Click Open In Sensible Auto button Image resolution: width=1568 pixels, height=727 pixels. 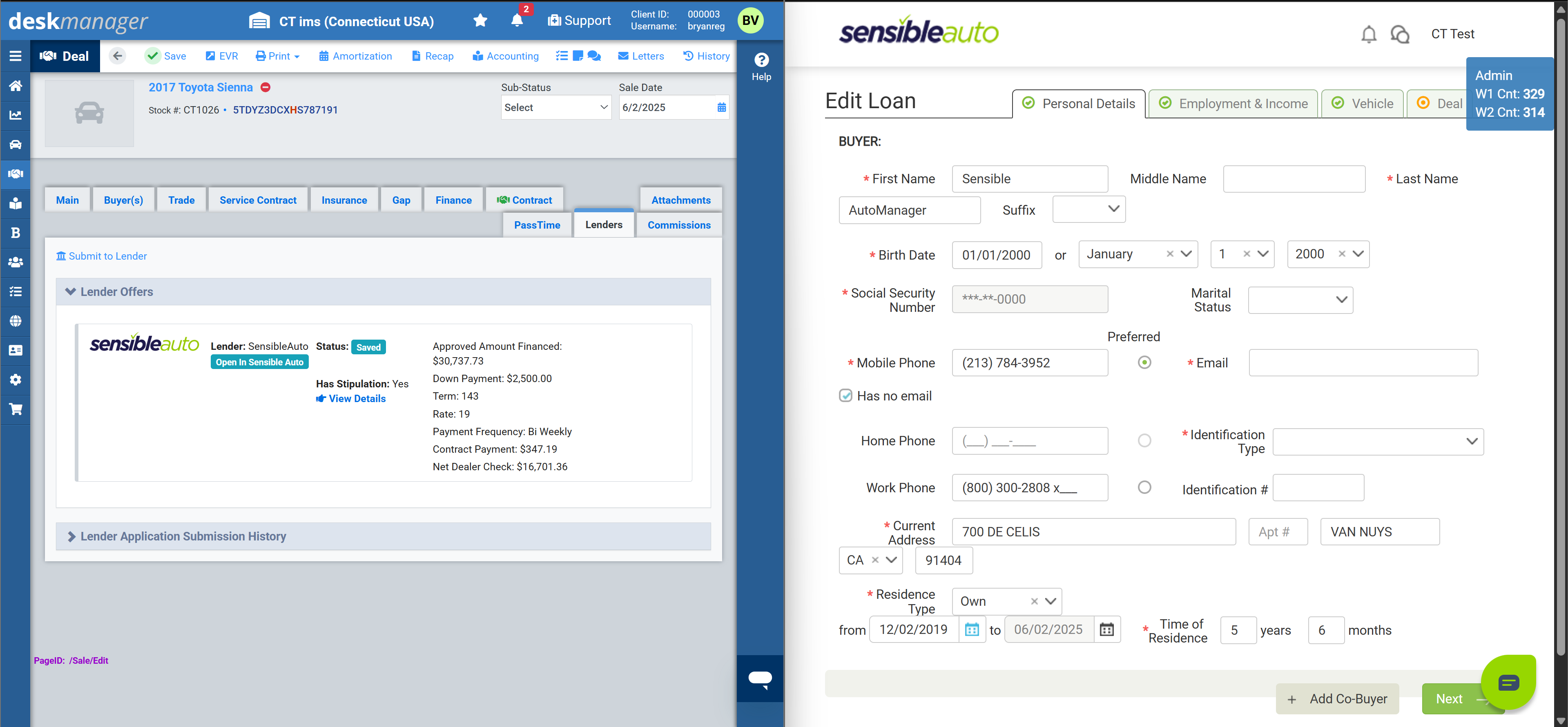point(259,362)
